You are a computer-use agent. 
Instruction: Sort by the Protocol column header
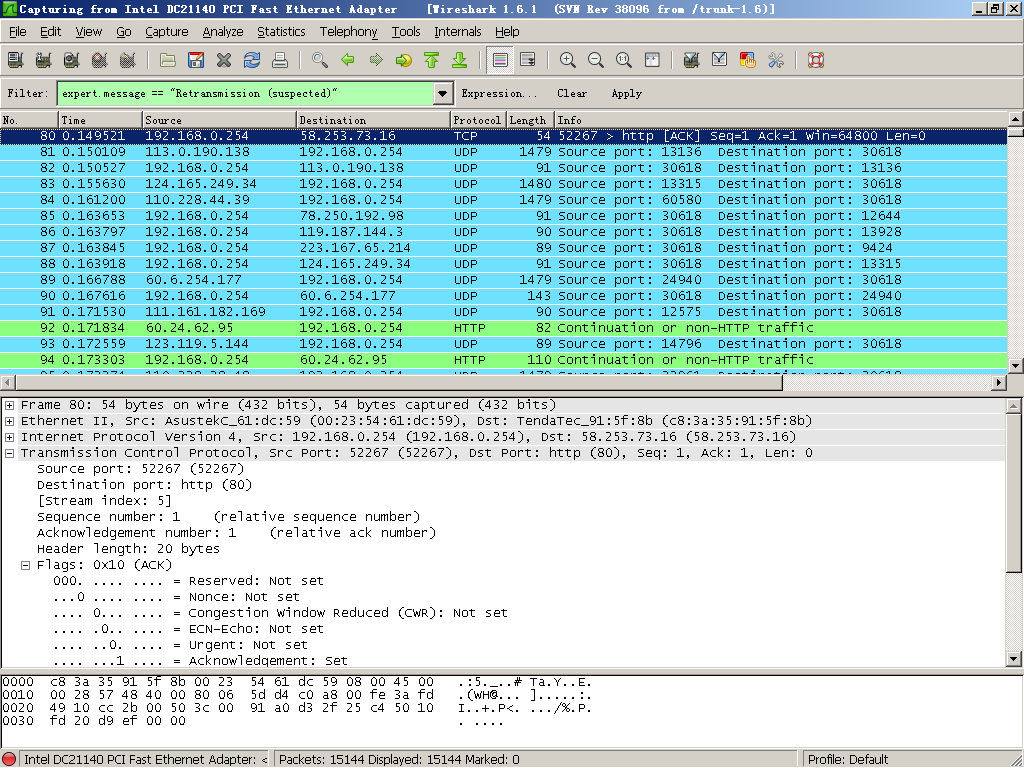tap(477, 120)
